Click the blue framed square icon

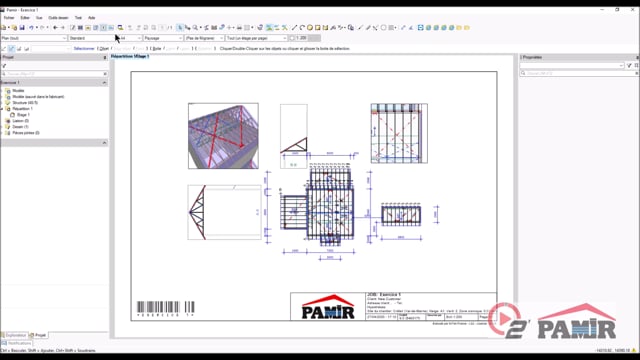[420, 28]
